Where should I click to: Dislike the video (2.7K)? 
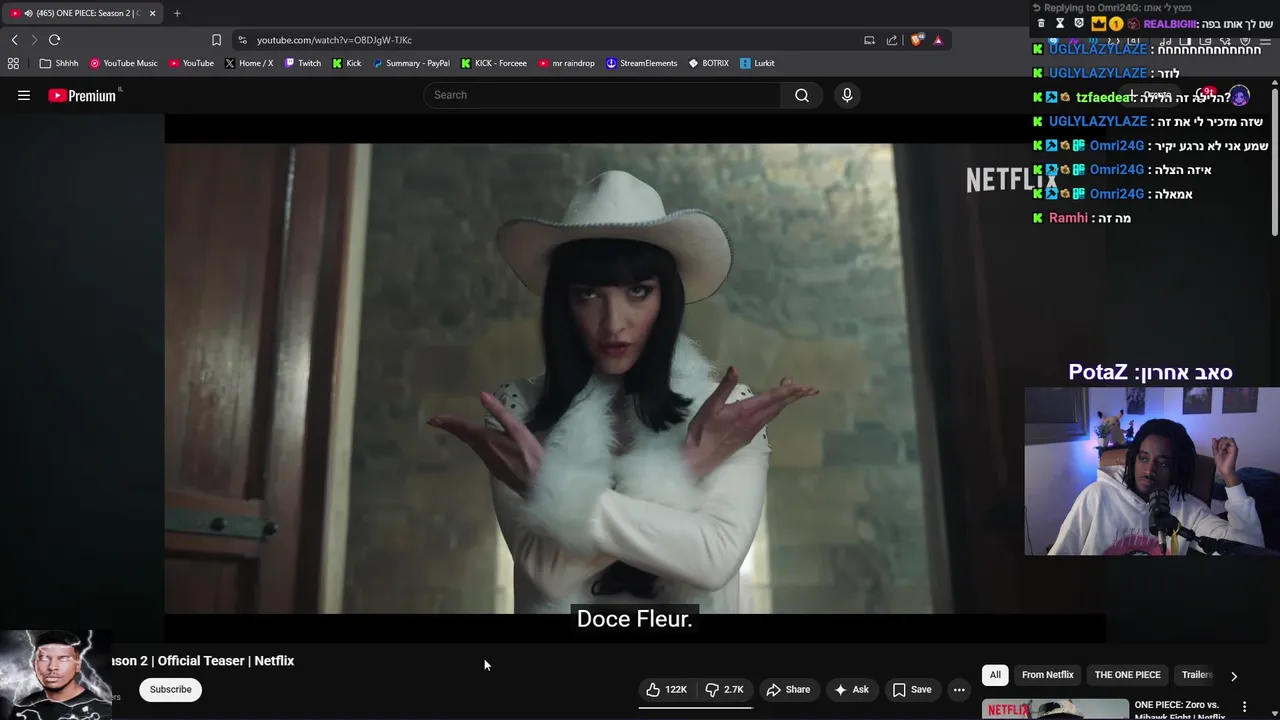pos(725,689)
